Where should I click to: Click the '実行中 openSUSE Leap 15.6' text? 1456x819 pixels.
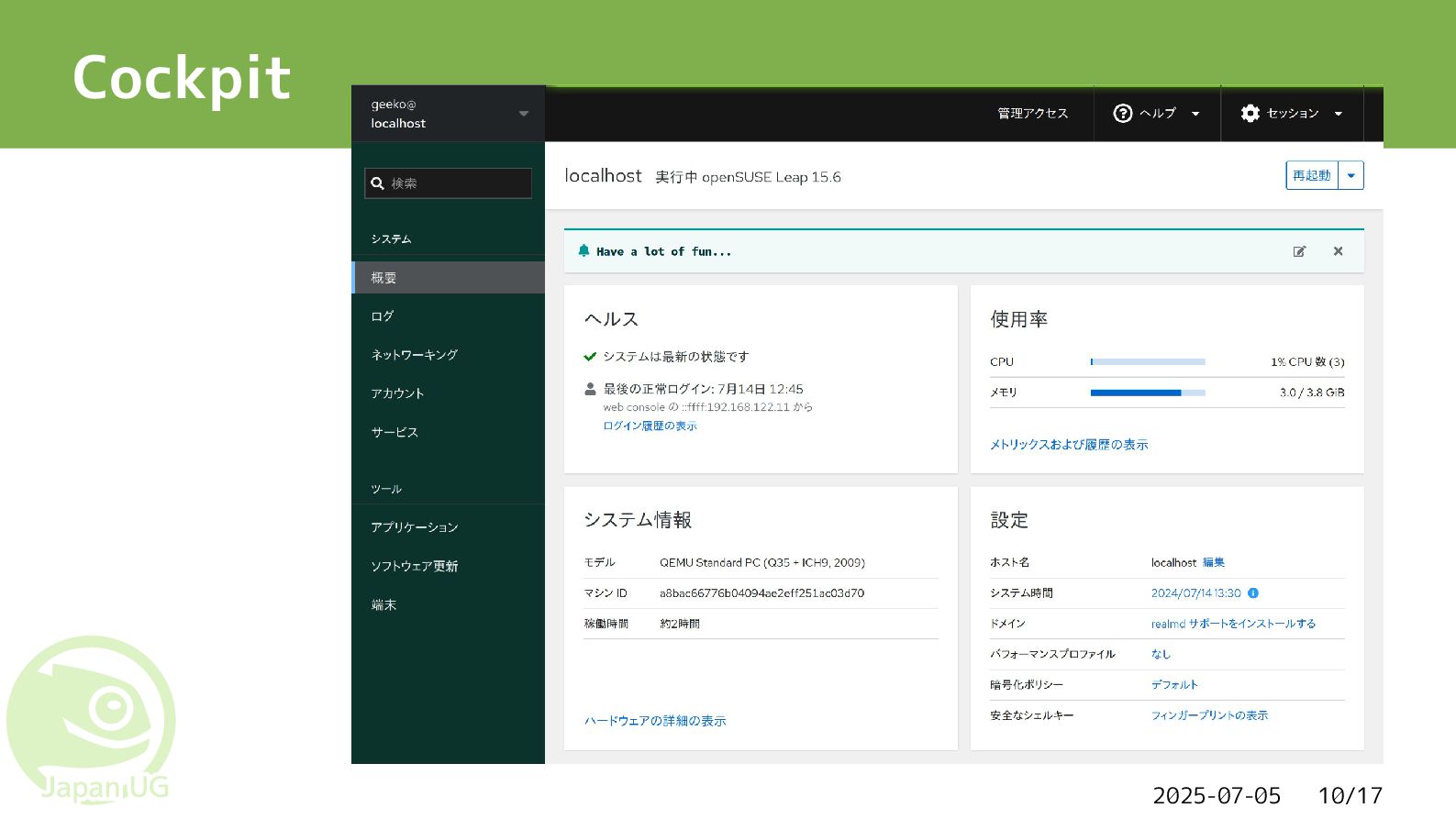[x=748, y=177]
